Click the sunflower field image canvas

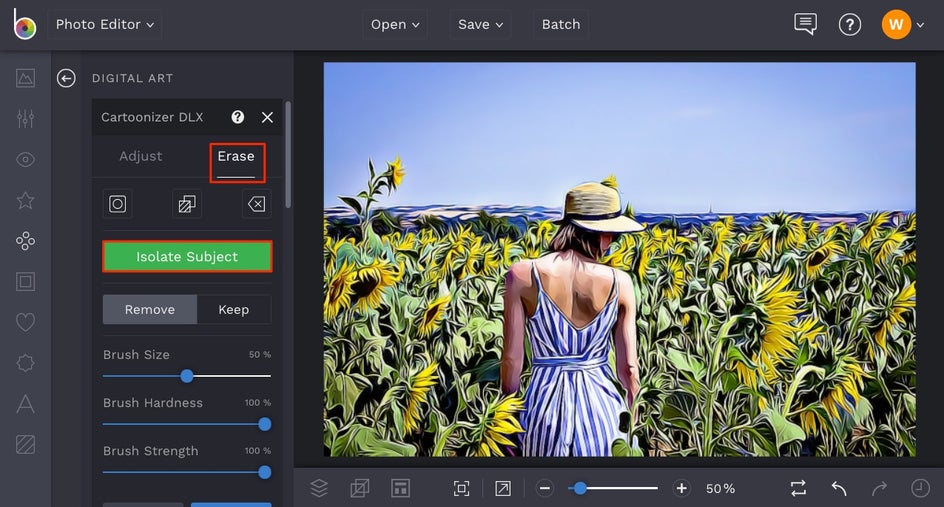620,260
